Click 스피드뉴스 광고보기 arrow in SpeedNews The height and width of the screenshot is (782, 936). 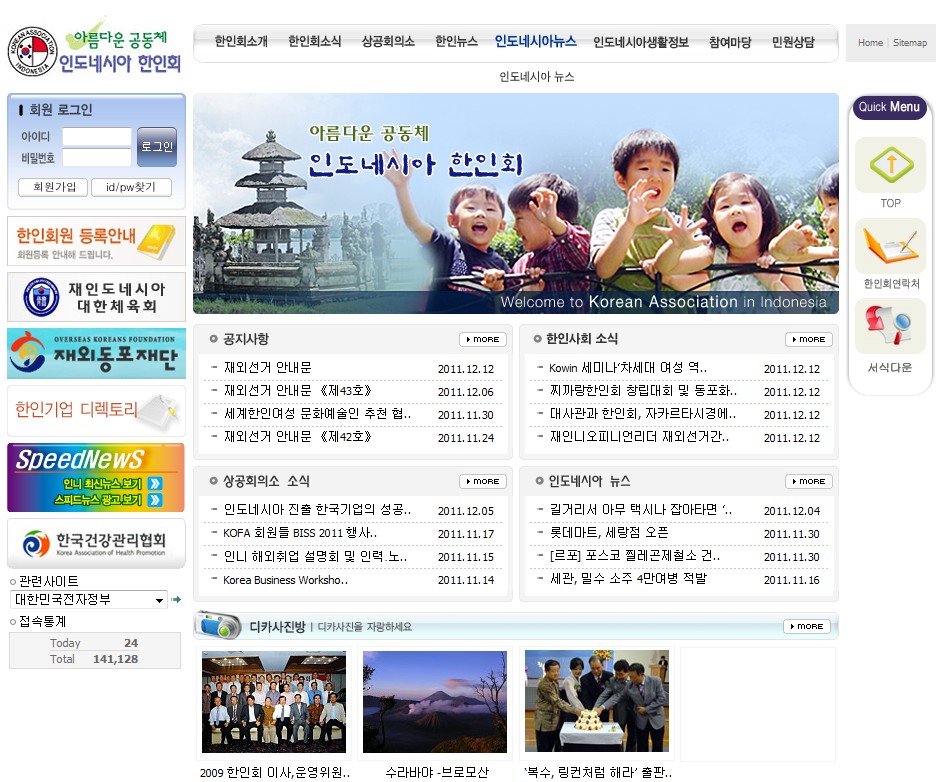(x=155, y=499)
